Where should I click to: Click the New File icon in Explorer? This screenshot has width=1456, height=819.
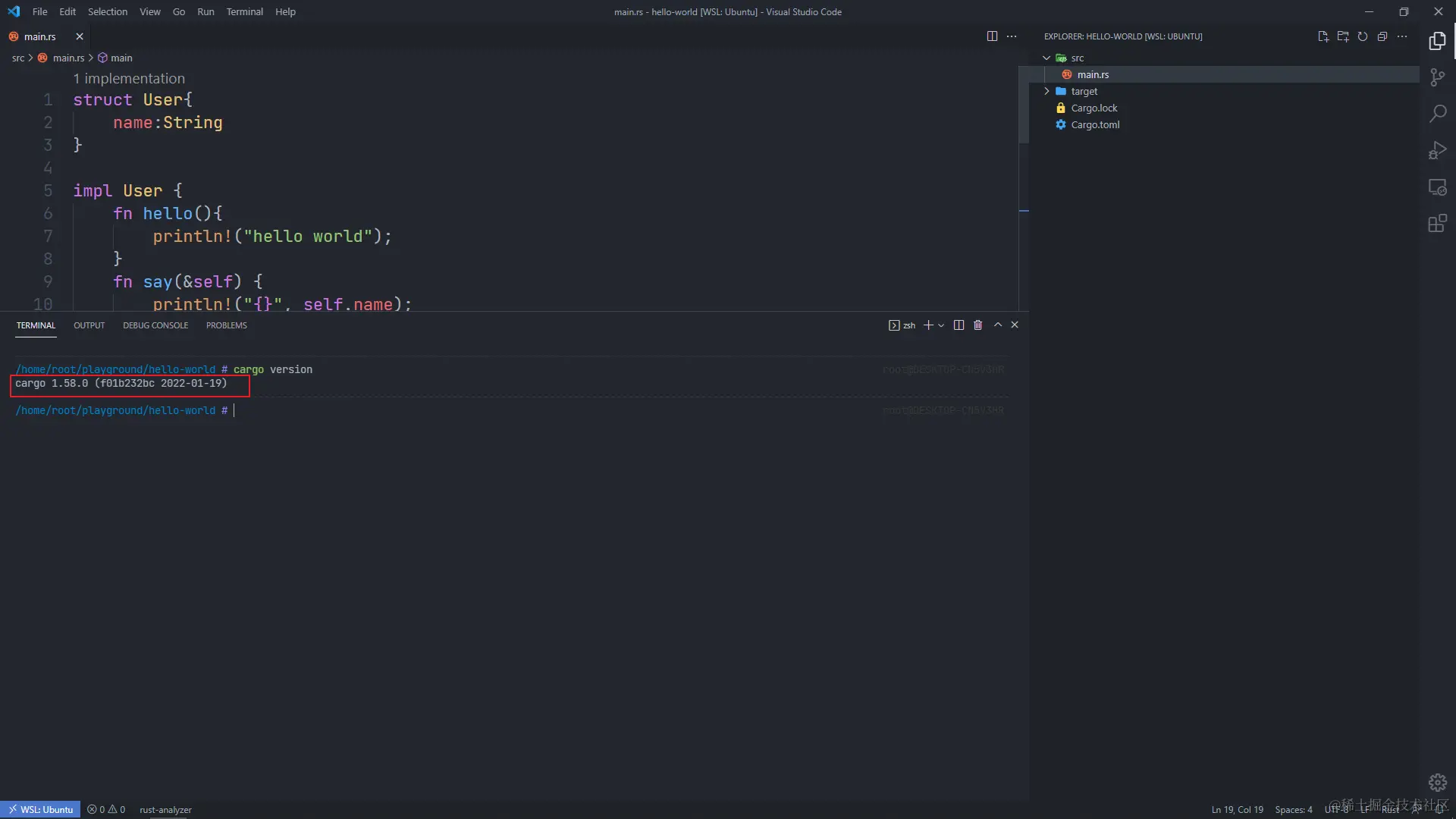click(1323, 36)
